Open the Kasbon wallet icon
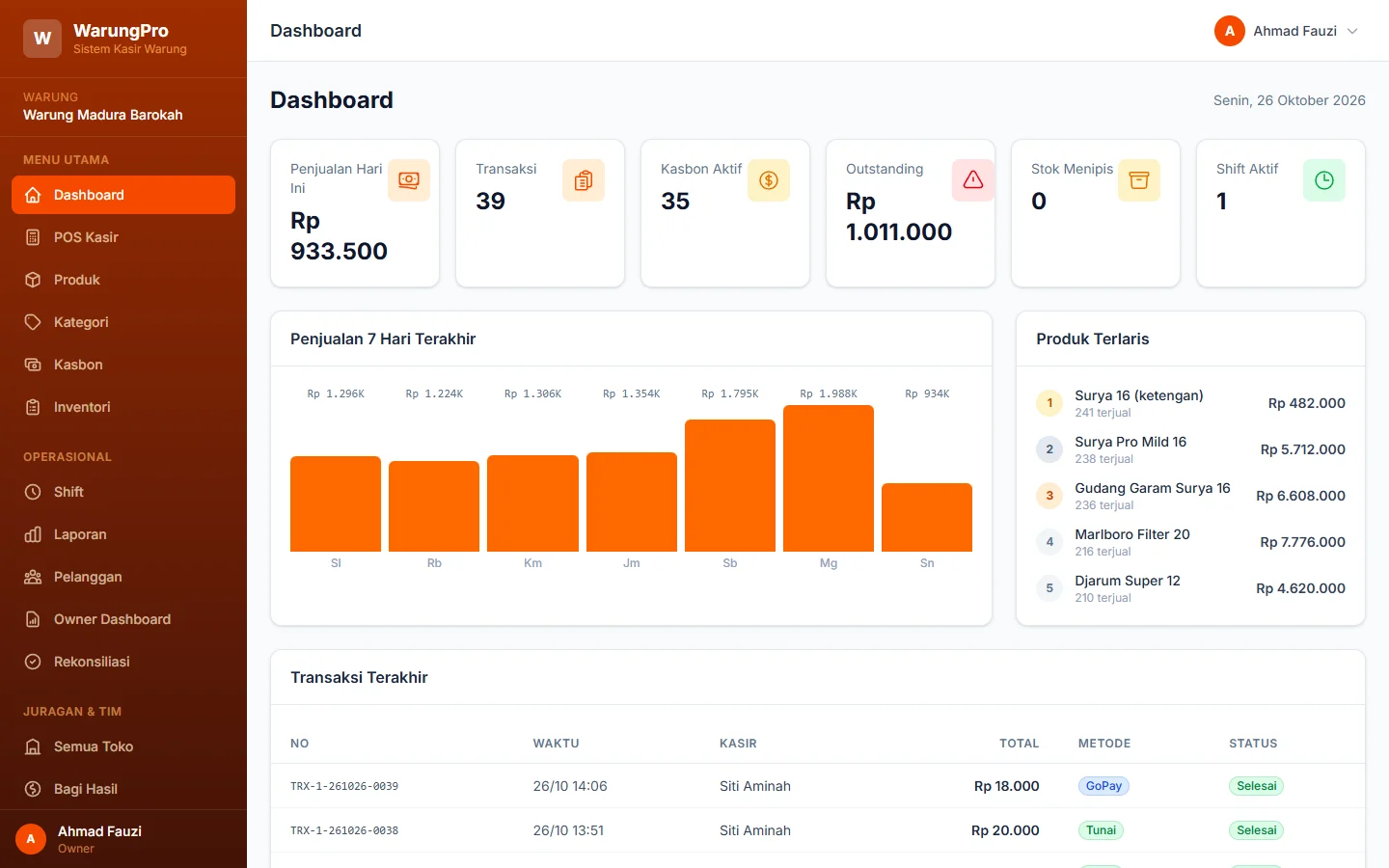This screenshot has height=868, width=1389. click(x=33, y=365)
